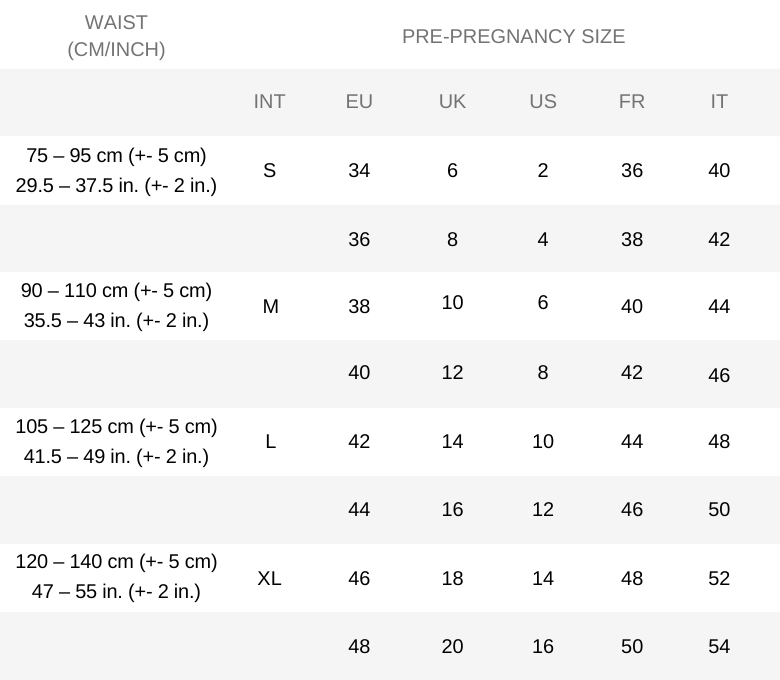780x680 pixels.
Task: Click the UK column header
Action: coord(452,101)
